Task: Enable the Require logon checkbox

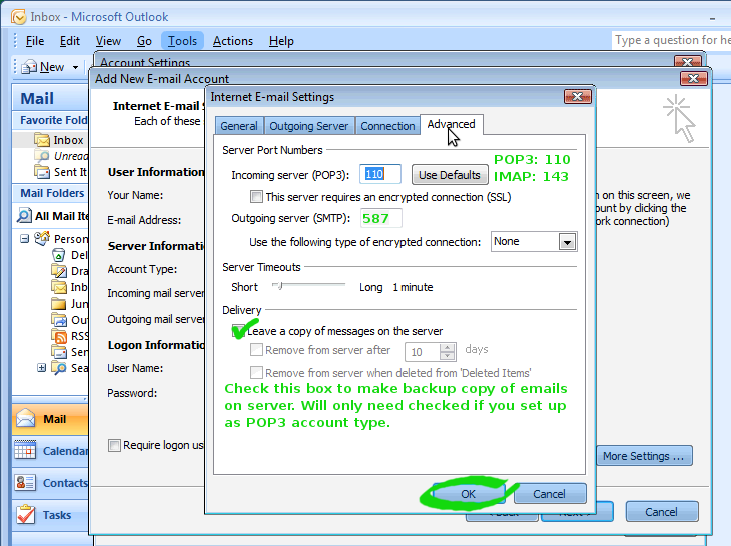Action: [x=114, y=445]
